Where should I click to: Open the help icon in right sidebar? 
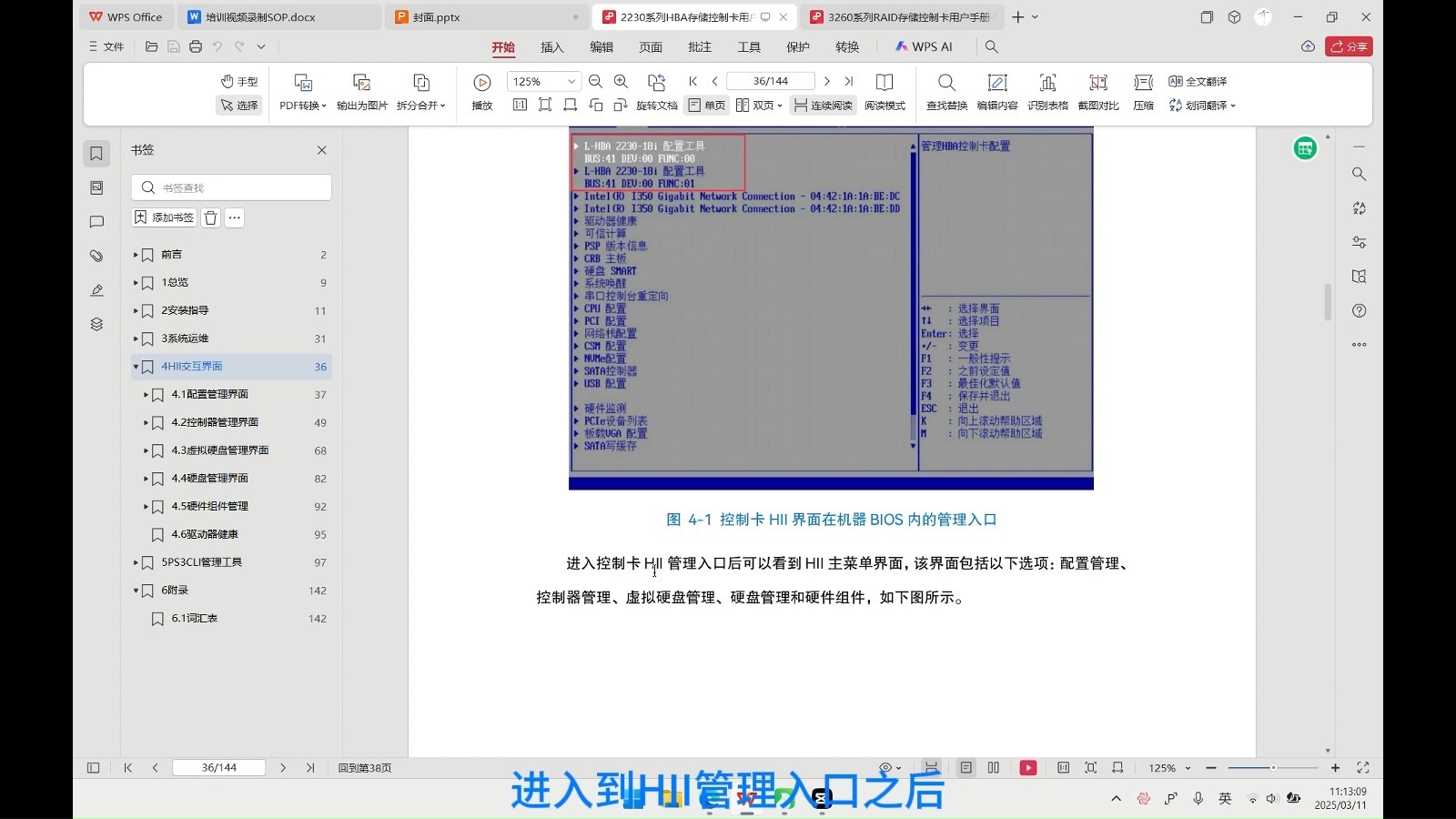1360,311
